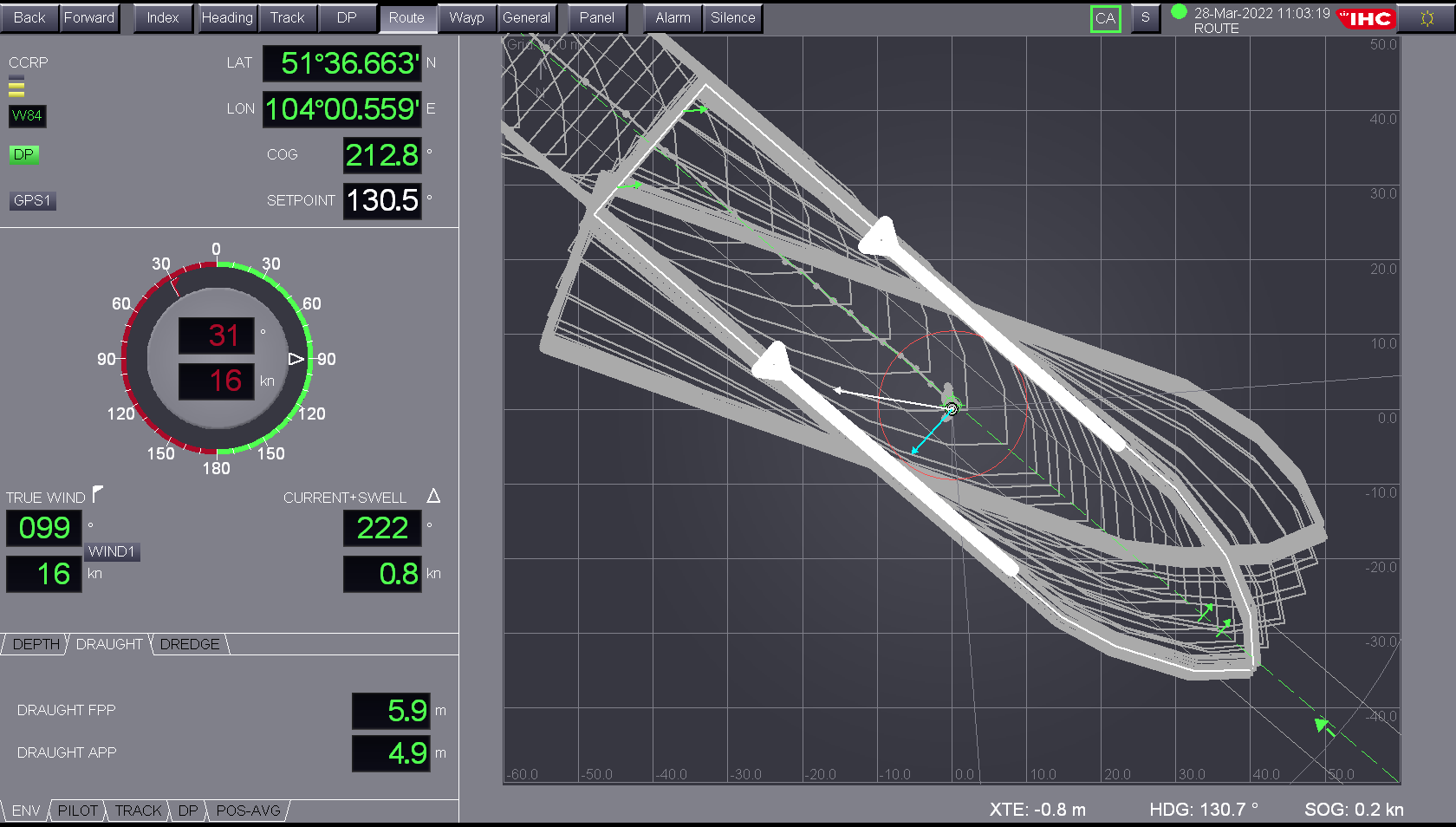Image resolution: width=1456 pixels, height=827 pixels.
Task: Click the white arrow pointer on wind dial
Action: (296, 359)
